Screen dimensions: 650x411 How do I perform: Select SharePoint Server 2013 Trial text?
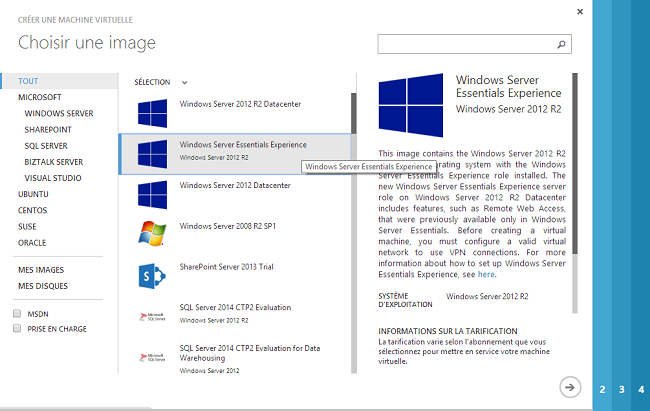(x=226, y=267)
